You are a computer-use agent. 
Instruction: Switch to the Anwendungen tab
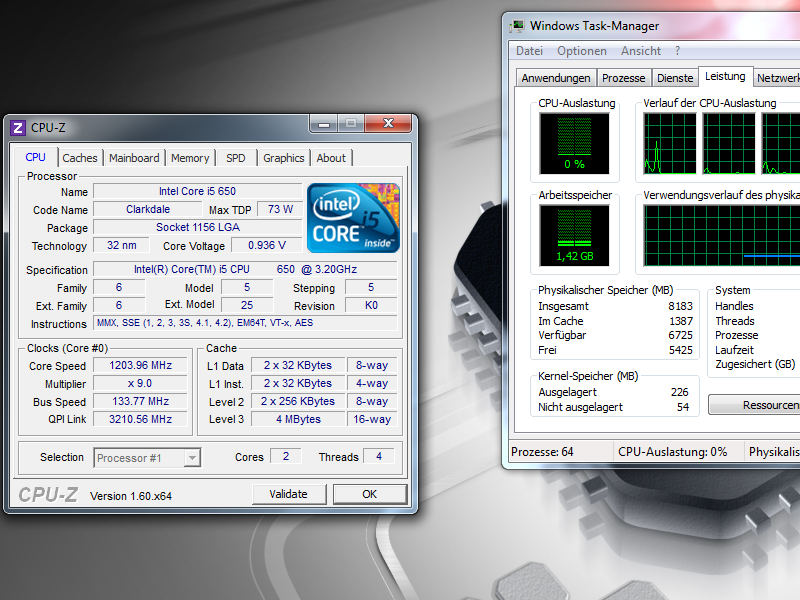tap(556, 78)
